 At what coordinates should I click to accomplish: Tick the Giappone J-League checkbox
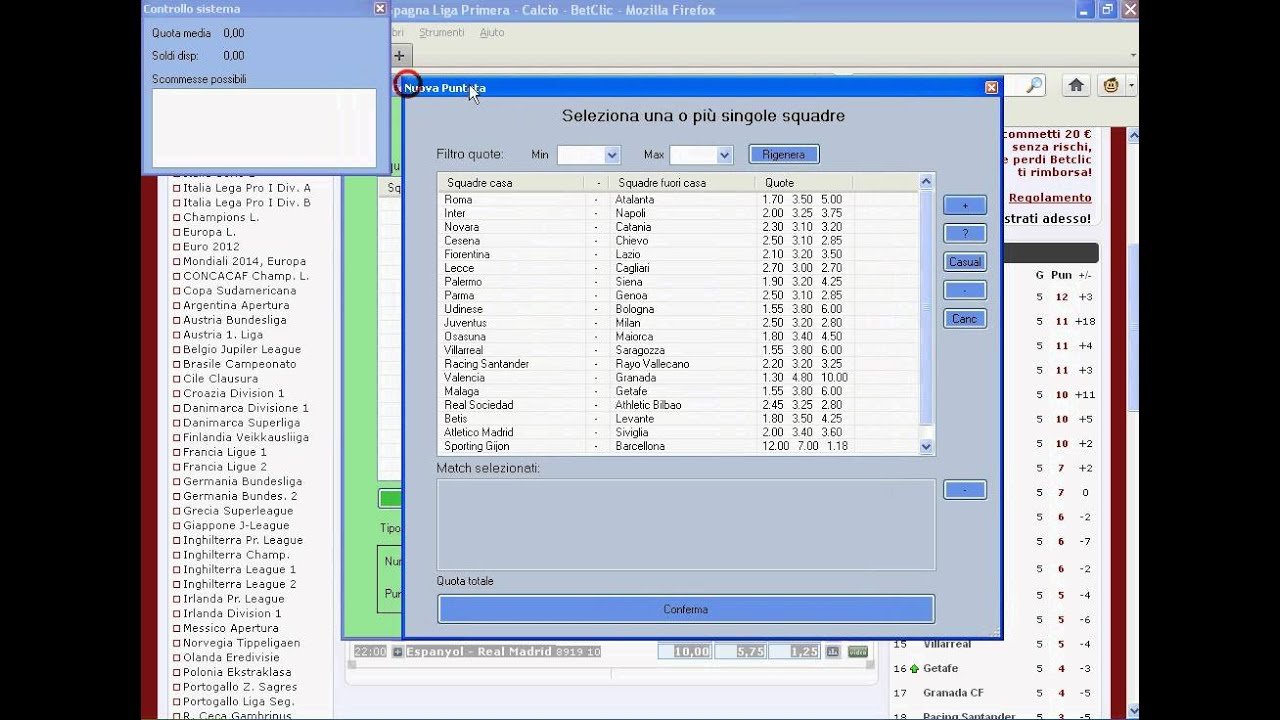coord(177,526)
